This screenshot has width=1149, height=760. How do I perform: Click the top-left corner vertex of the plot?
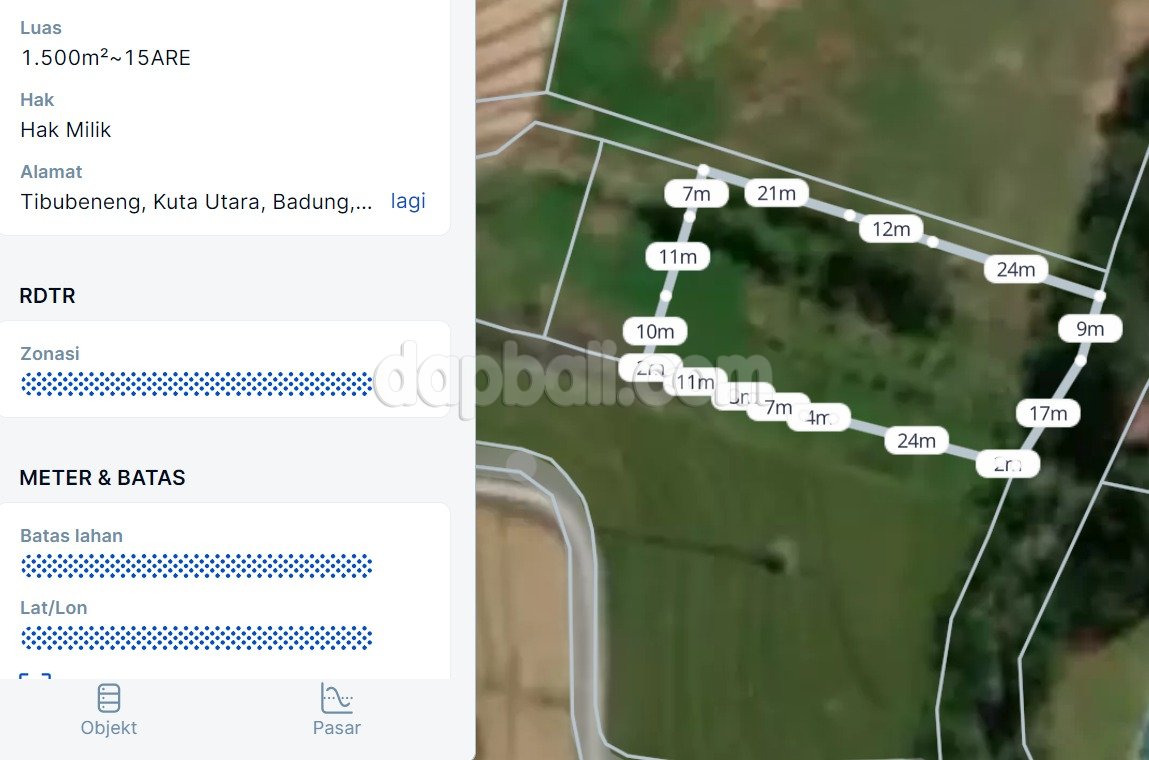(x=703, y=170)
